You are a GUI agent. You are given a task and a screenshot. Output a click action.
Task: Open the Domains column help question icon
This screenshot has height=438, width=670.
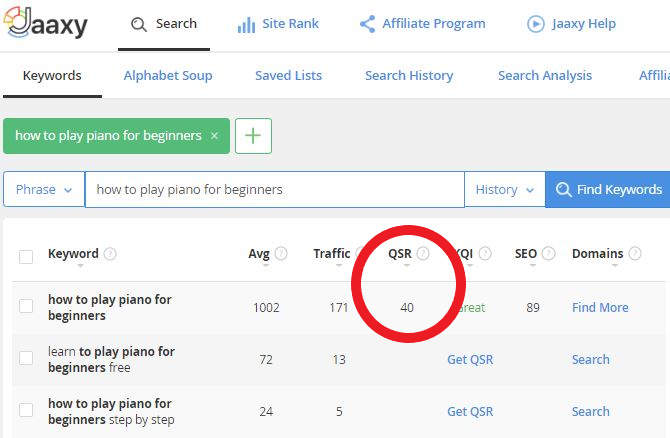(x=635, y=253)
